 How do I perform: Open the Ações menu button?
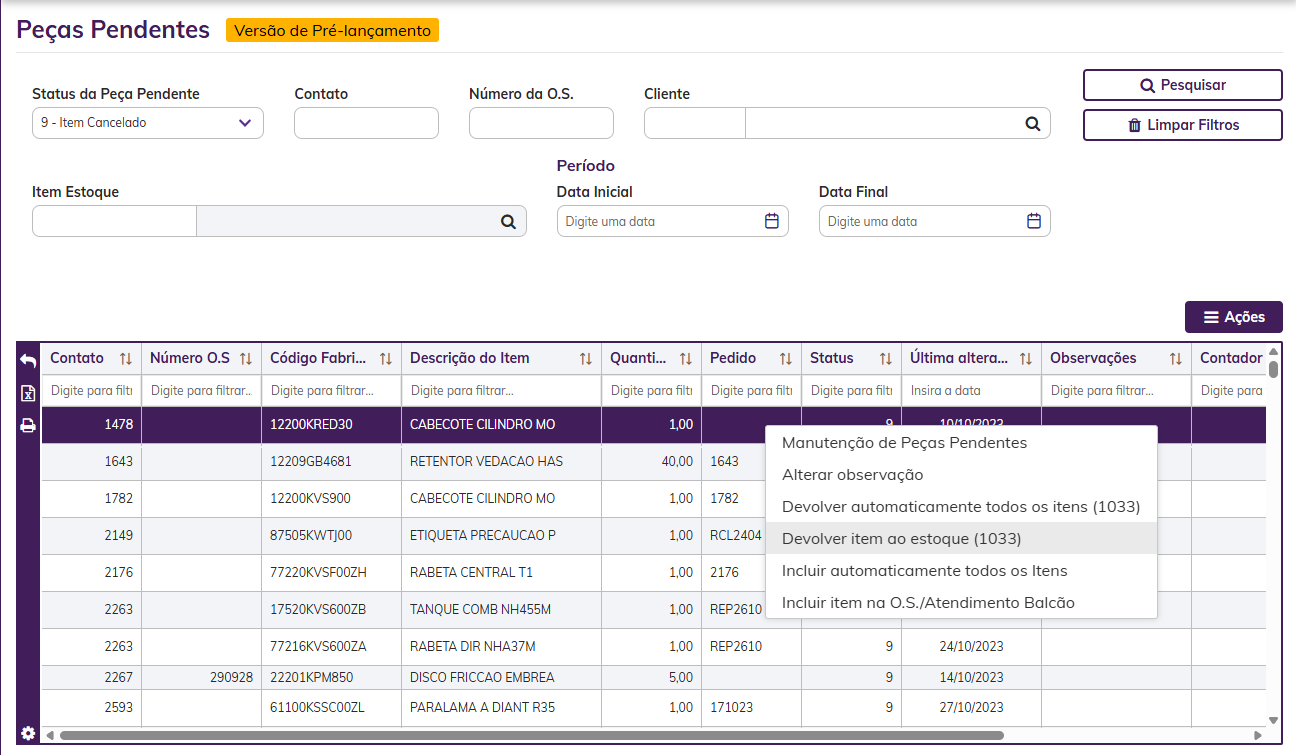tap(1233, 317)
